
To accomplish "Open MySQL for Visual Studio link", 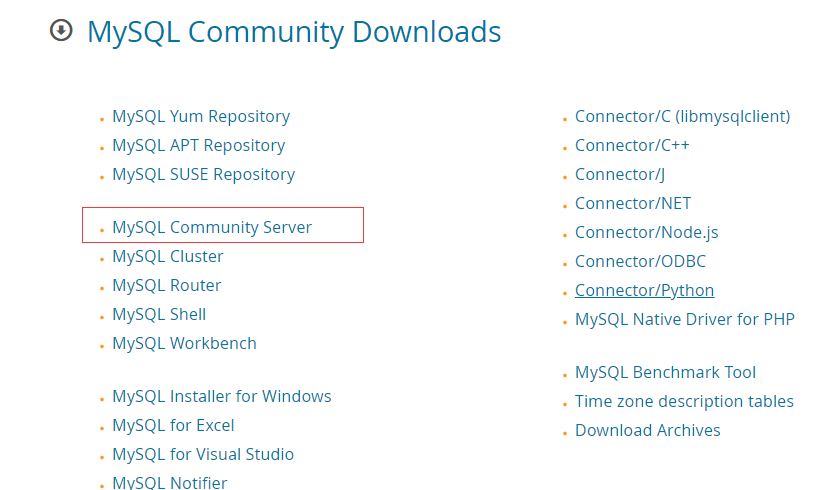I will (x=203, y=454).
